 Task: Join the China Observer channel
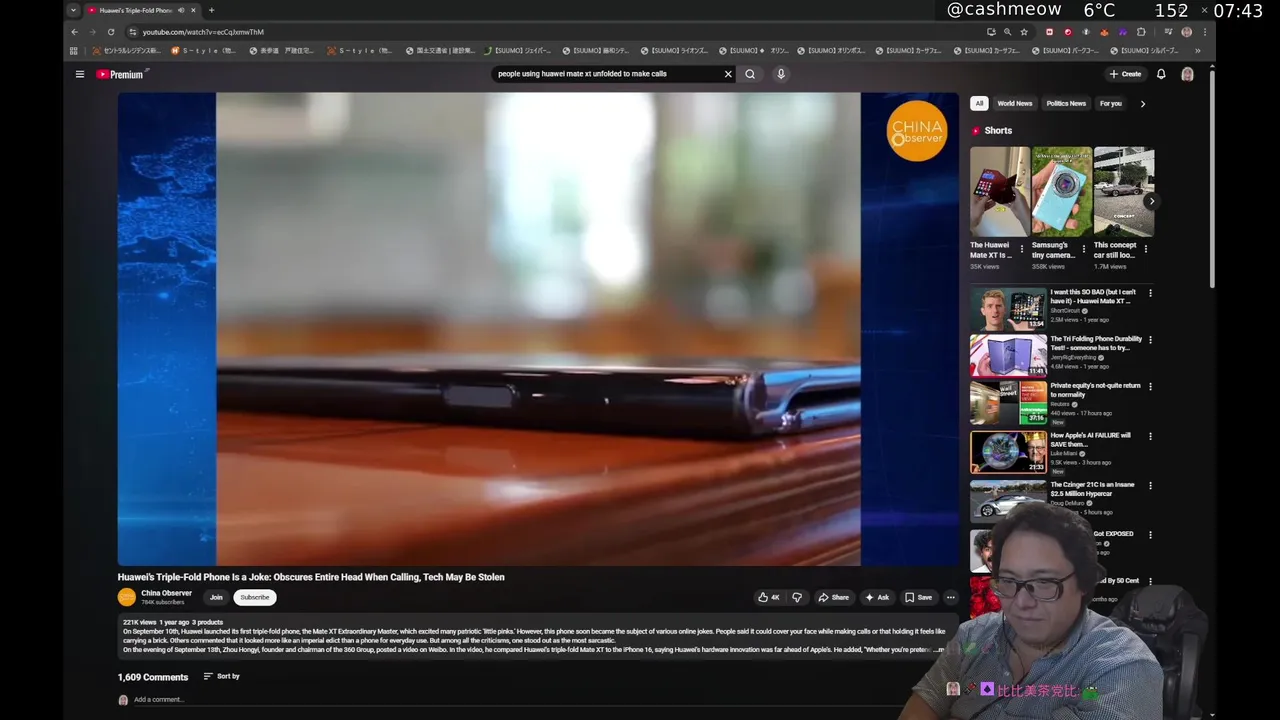(216, 597)
